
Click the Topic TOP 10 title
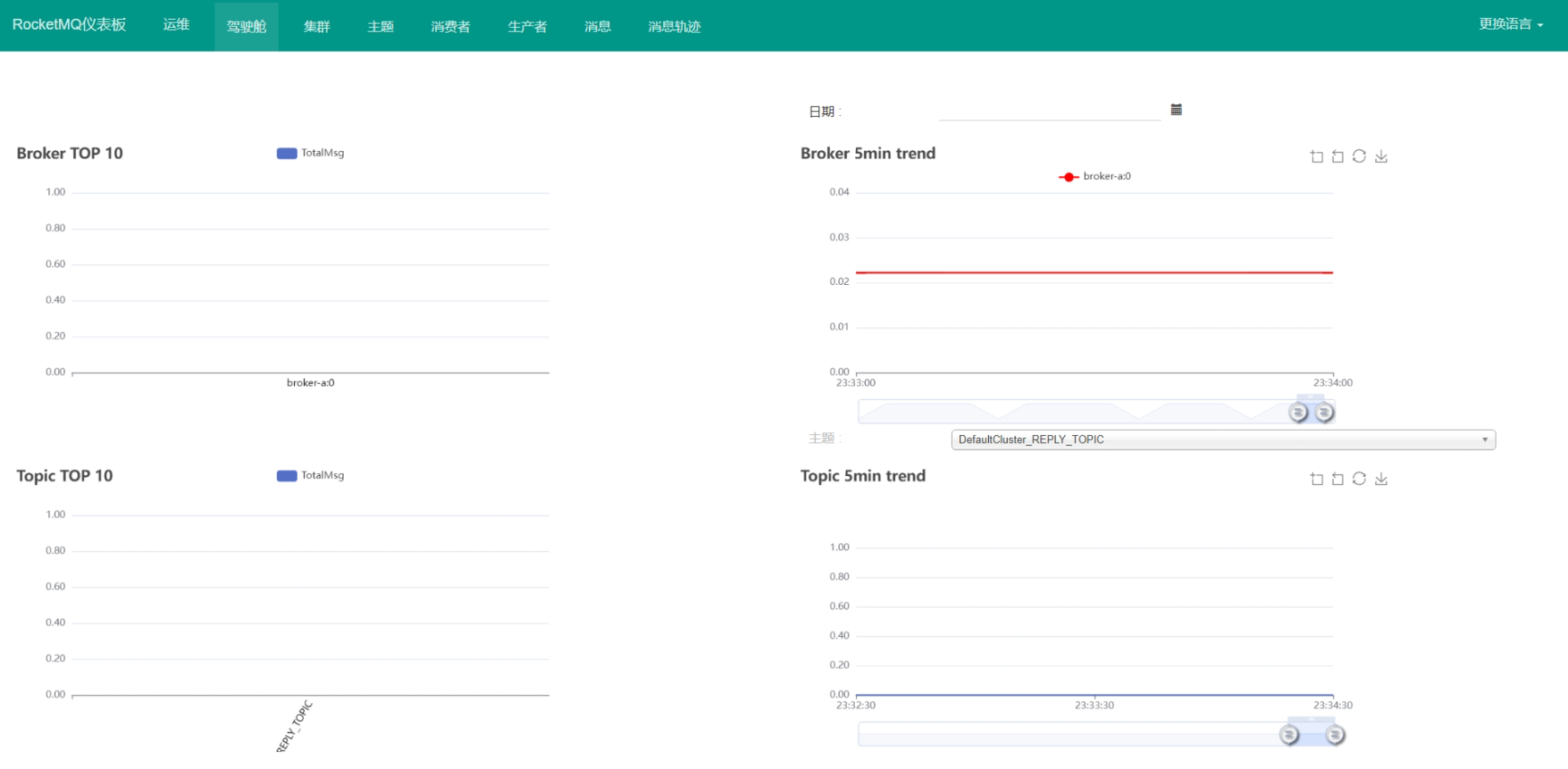64,475
